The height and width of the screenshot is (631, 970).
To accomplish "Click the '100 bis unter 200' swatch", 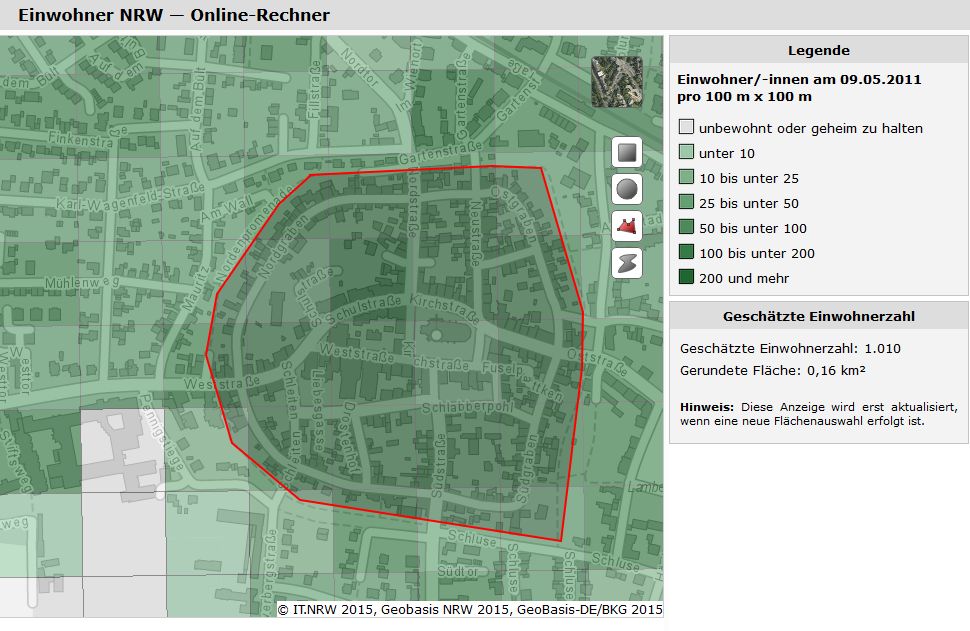I will click(x=686, y=253).
